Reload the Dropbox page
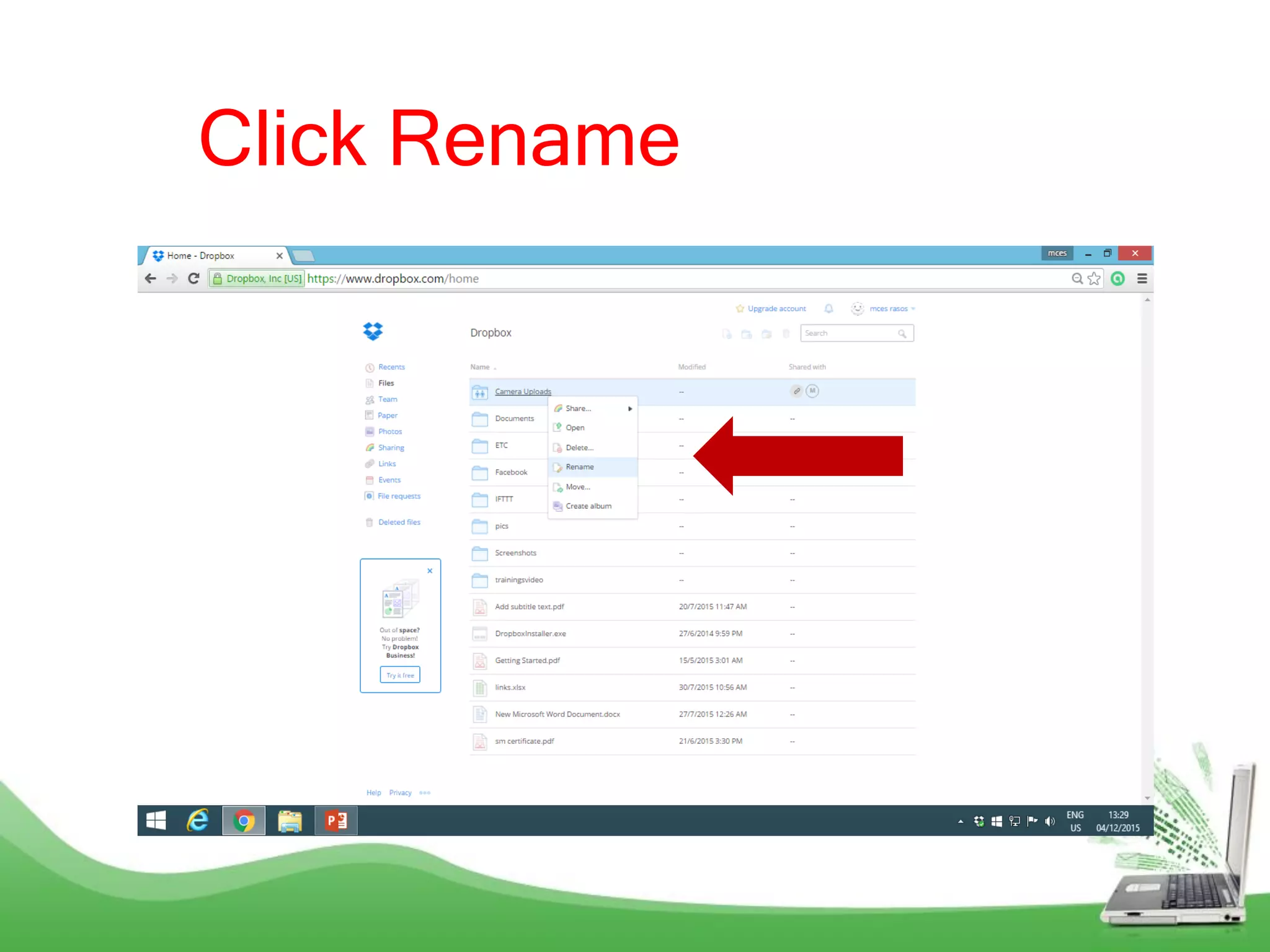This screenshot has height=952, width=1270. point(193,278)
